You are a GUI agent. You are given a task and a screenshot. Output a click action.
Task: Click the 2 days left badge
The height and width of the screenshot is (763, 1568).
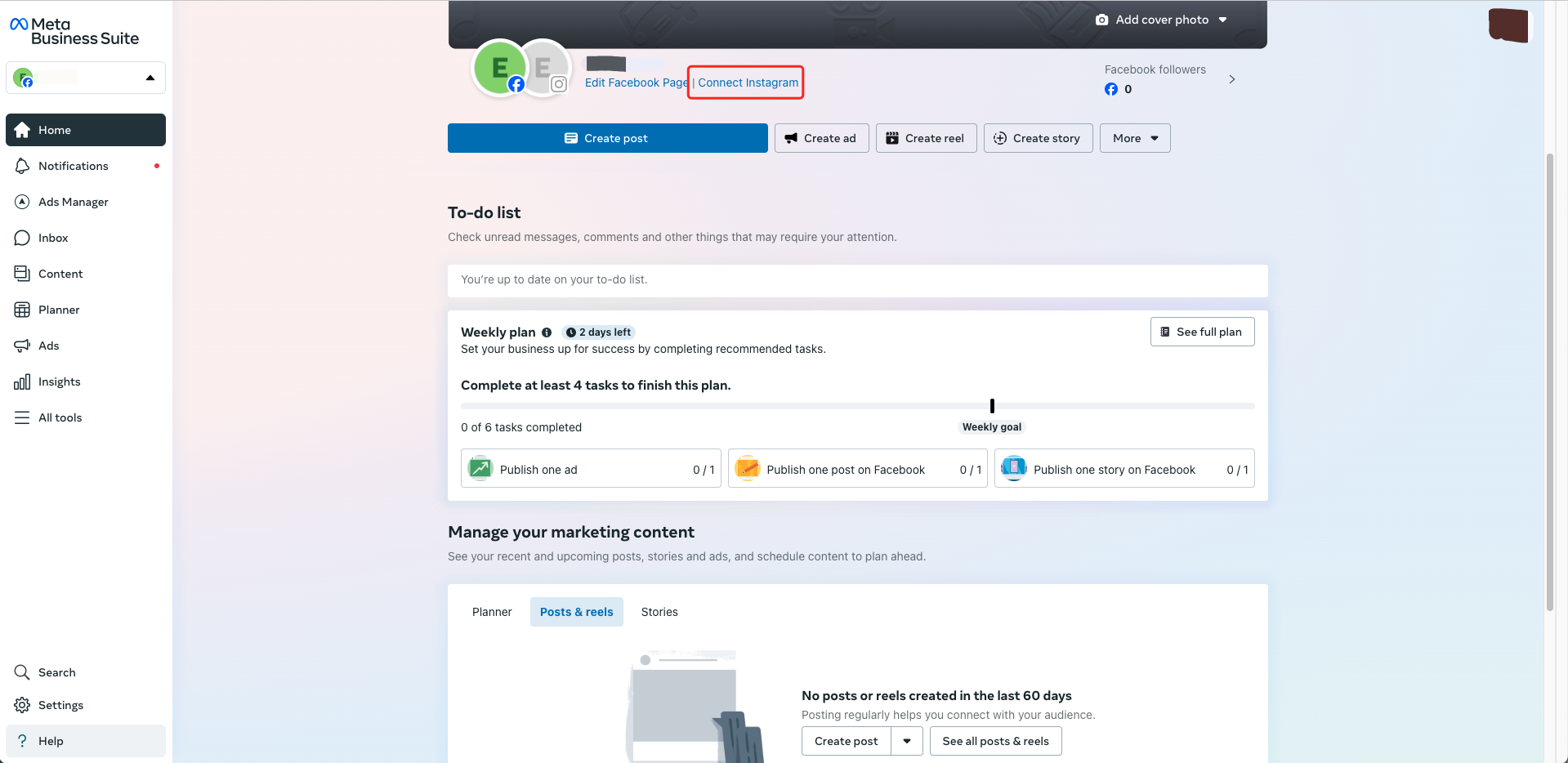tap(598, 332)
